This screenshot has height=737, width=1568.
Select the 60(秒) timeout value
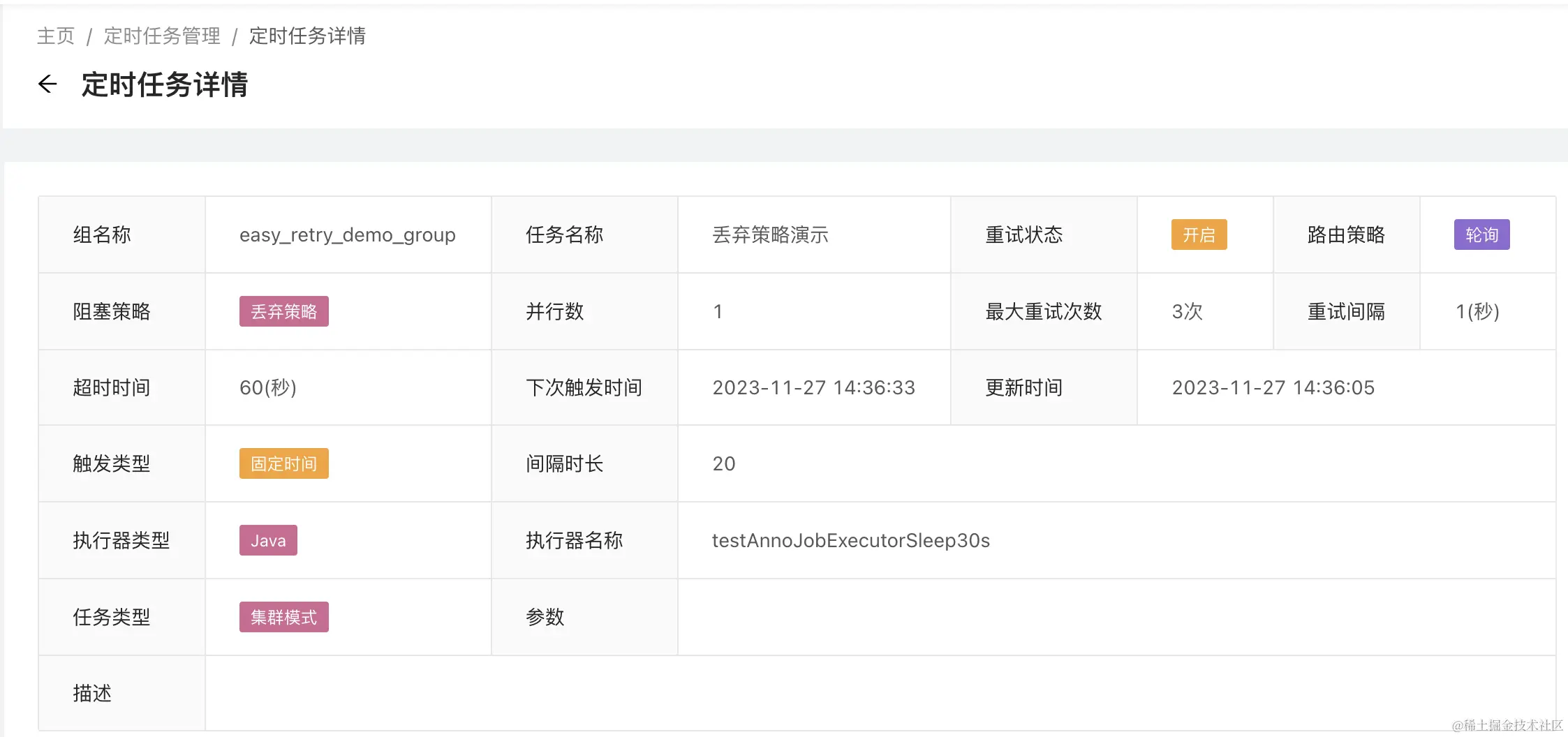point(268,387)
